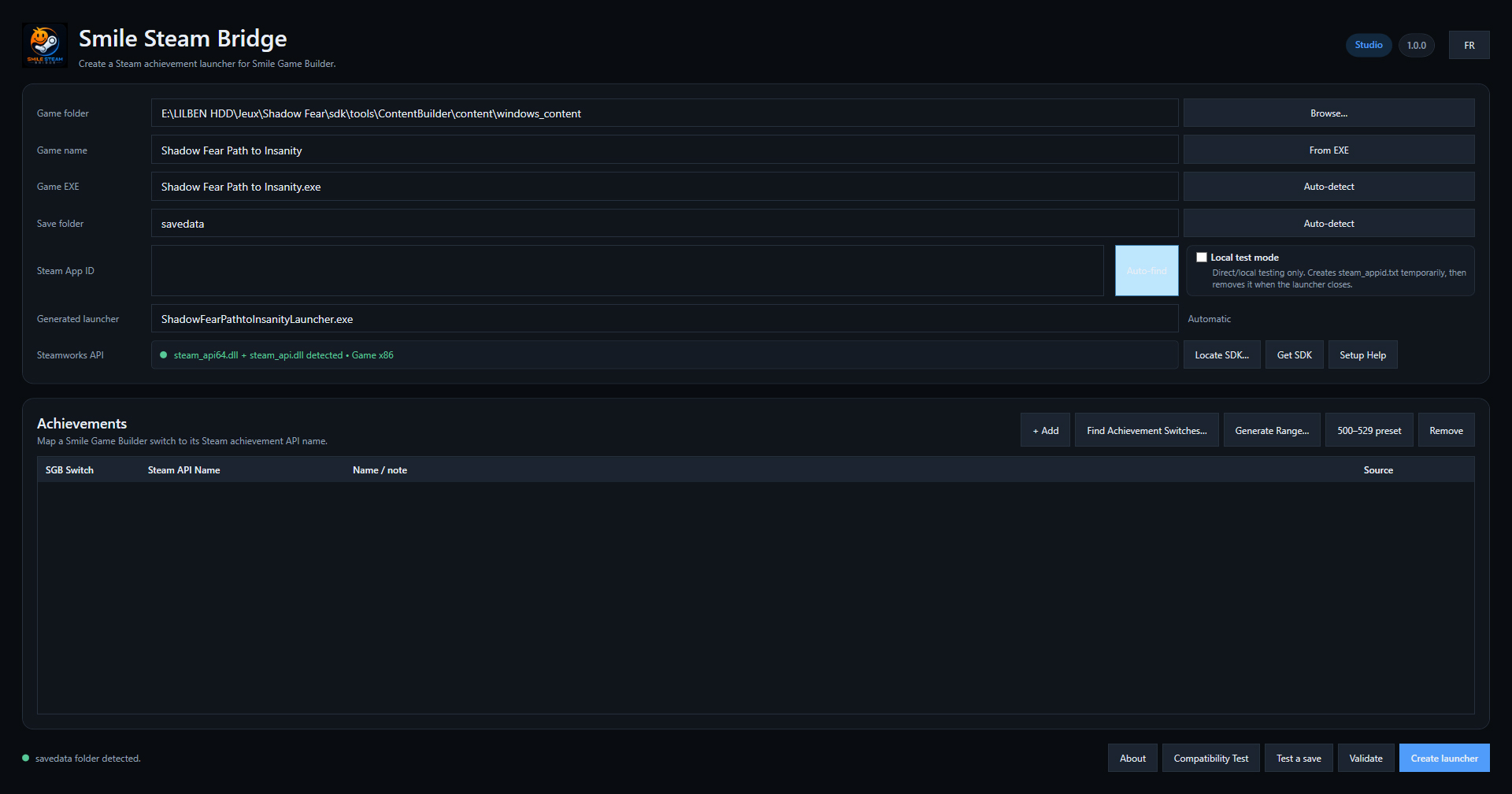This screenshot has width=1512, height=794.
Task: Enable the Local test mode checkbox
Action: click(x=1202, y=258)
